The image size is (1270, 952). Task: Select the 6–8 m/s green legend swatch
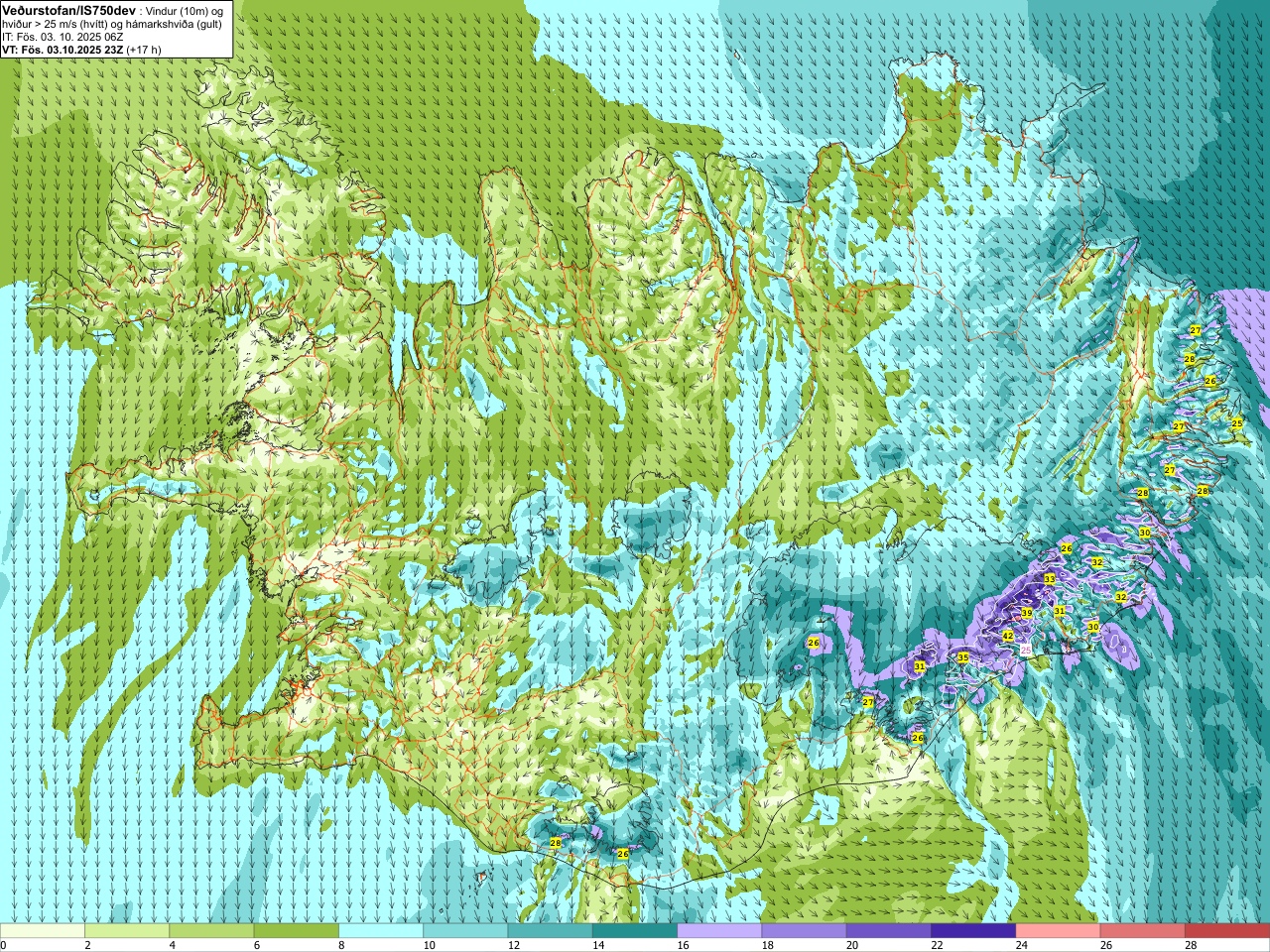(297, 931)
